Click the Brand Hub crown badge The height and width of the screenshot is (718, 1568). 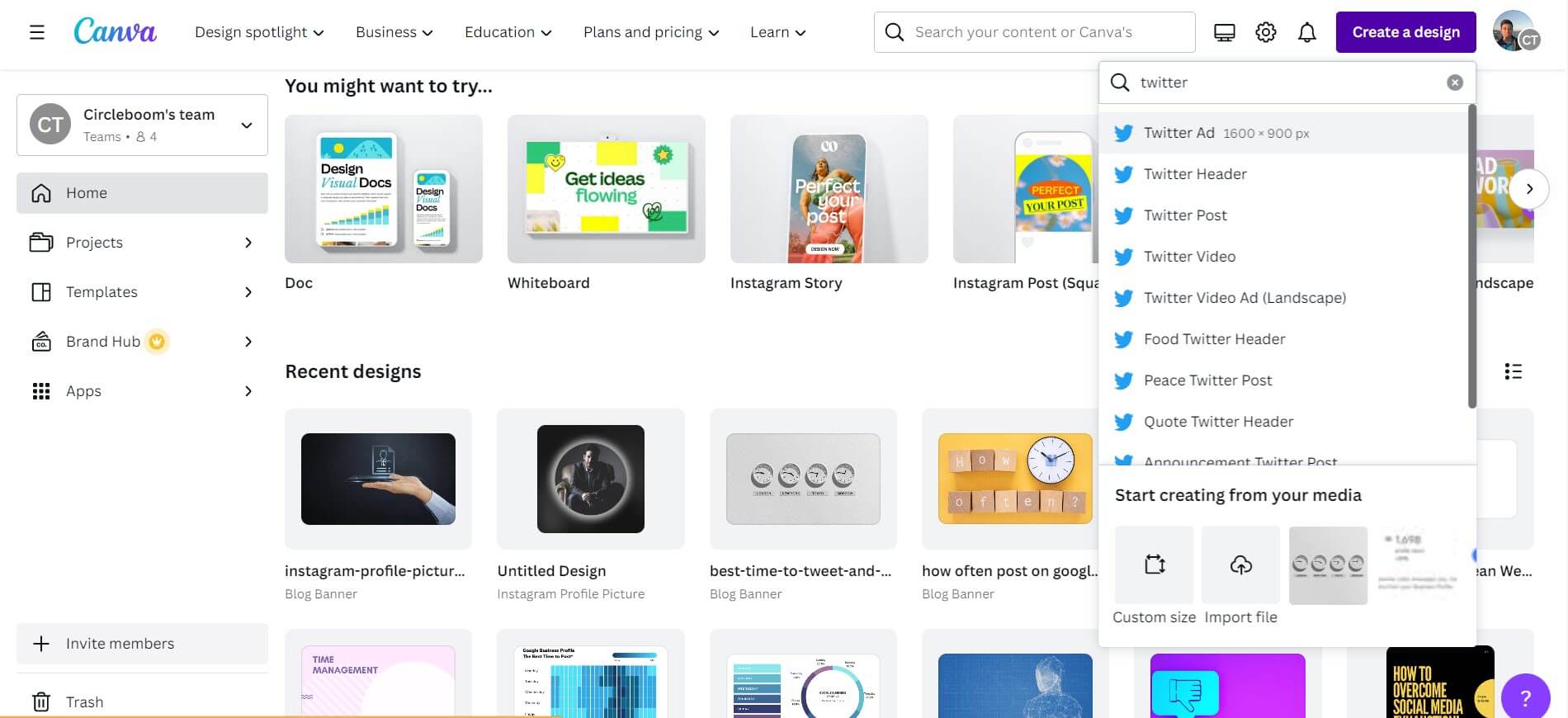(x=157, y=341)
